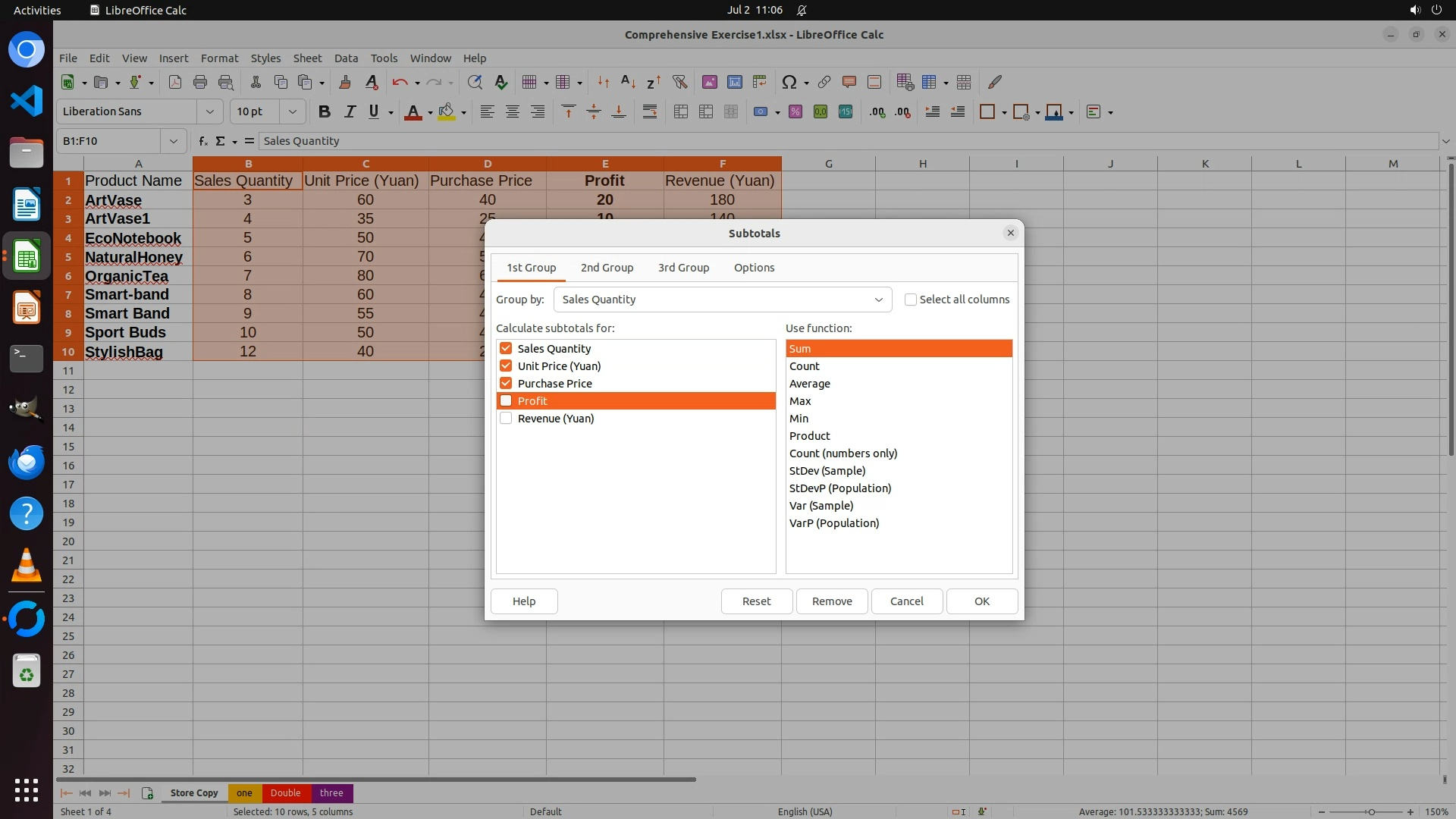Click the Bold formatting icon
The width and height of the screenshot is (1456, 819).
(325, 111)
